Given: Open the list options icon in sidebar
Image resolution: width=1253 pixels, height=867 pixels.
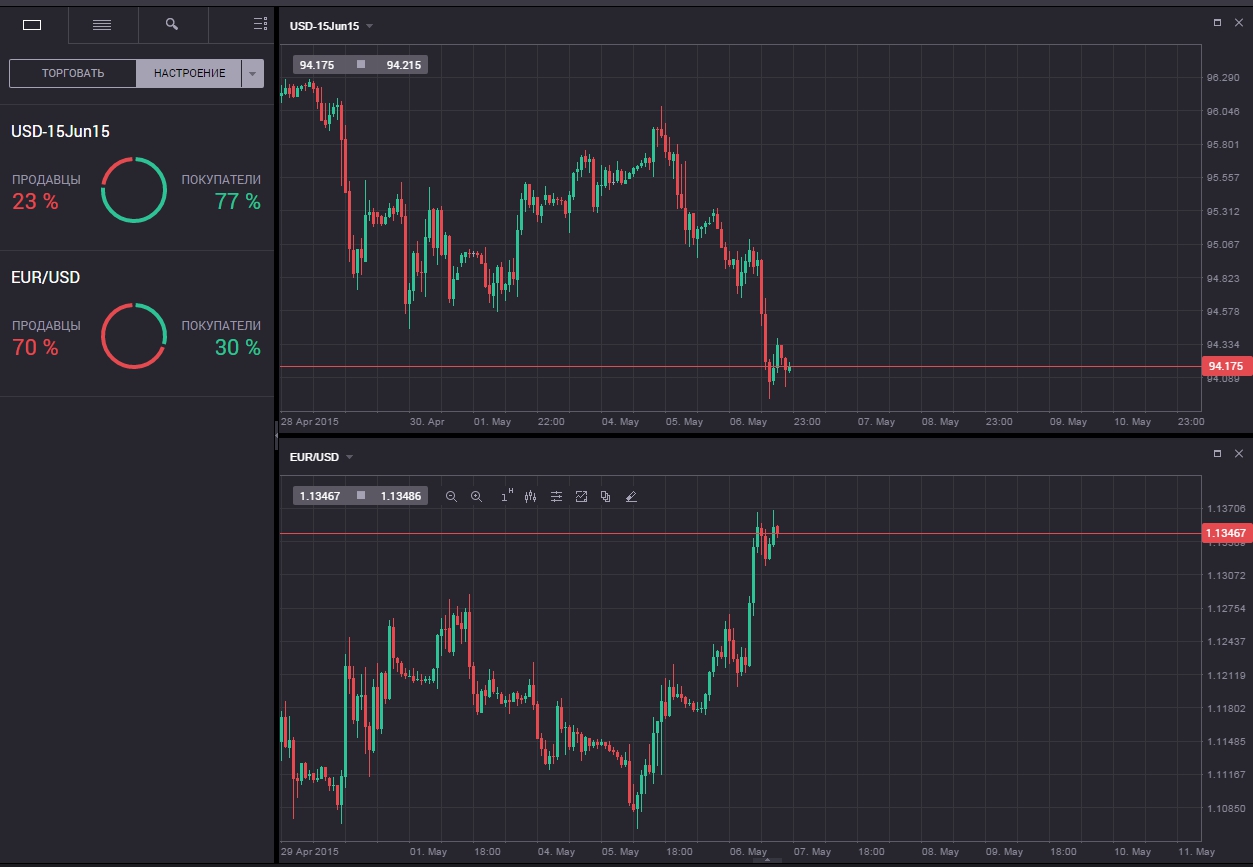Looking at the screenshot, I should (260, 24).
